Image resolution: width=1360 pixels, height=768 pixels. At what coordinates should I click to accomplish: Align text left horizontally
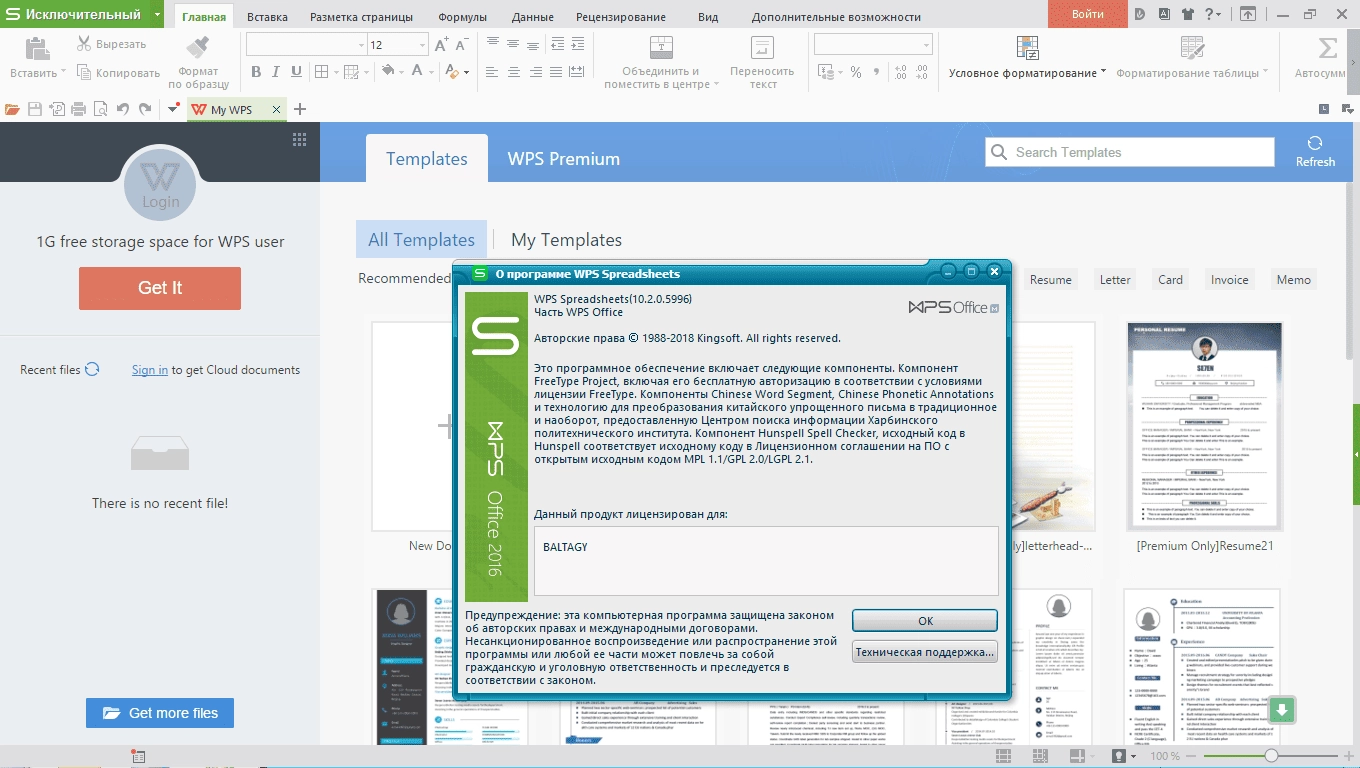click(x=491, y=72)
